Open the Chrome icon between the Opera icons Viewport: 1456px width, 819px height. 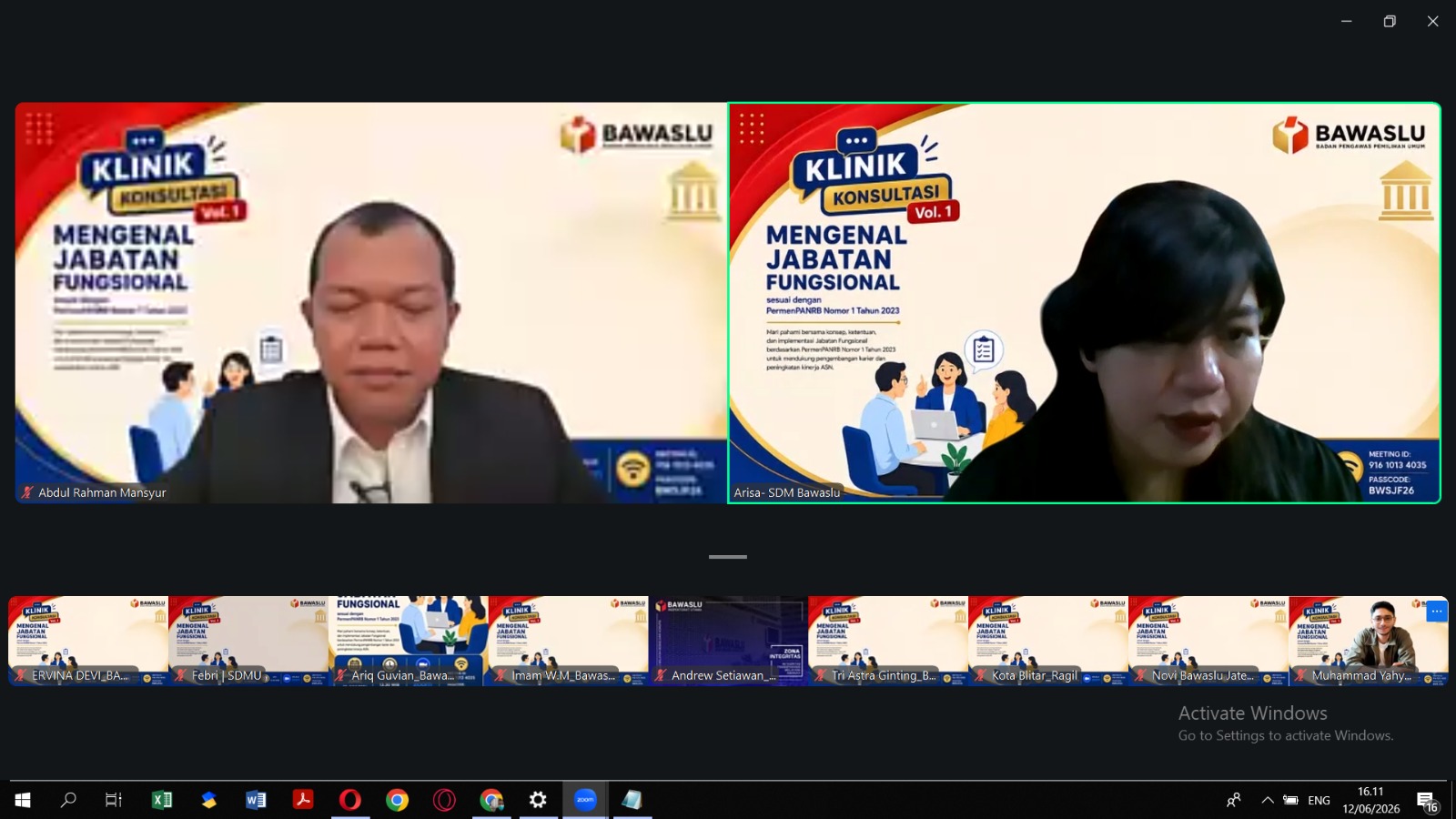pos(397,800)
